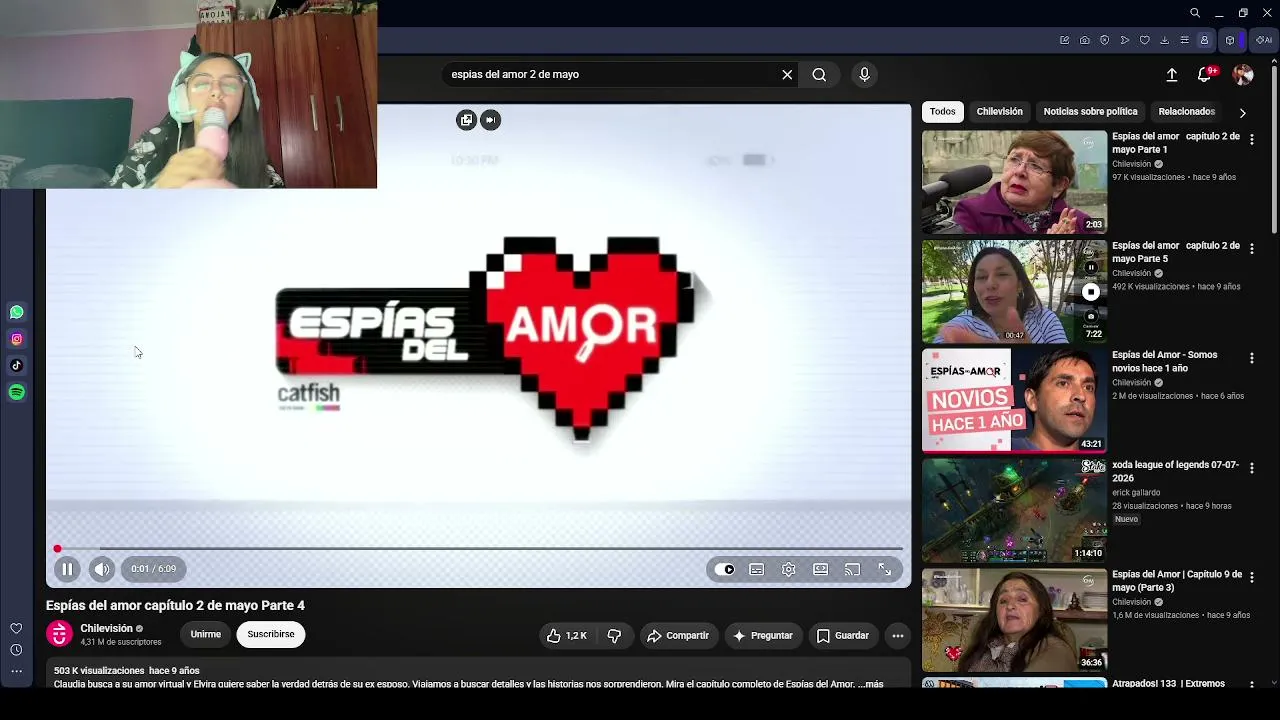
Task: Select the Chilevisión filter chip
Action: 1000,112
